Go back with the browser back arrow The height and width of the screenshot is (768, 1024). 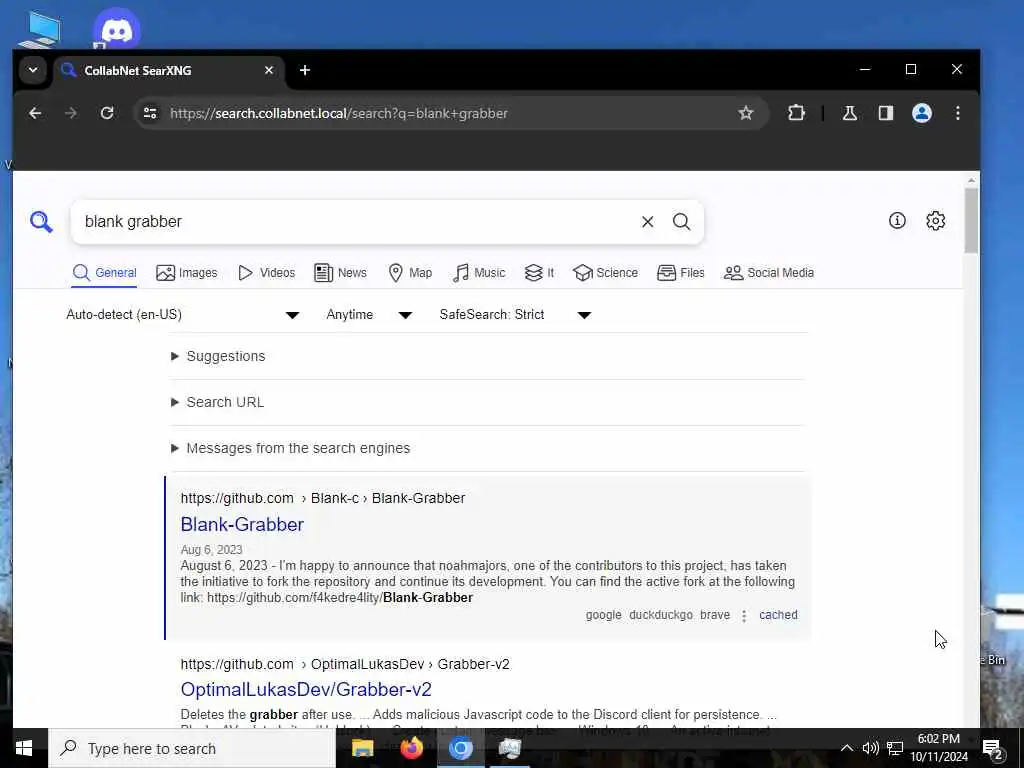click(x=35, y=113)
